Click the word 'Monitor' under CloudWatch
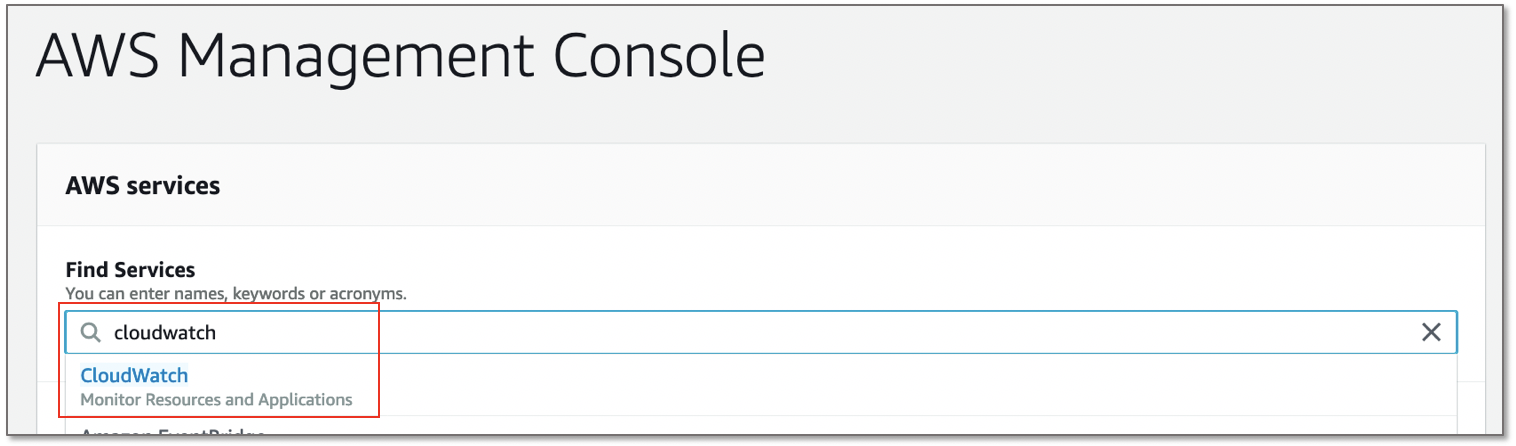This screenshot has height=446, width=1516. (110, 400)
